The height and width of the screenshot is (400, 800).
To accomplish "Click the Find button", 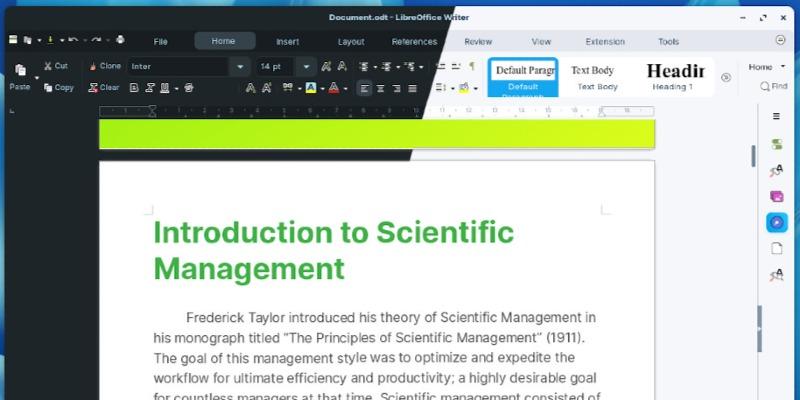I will click(774, 87).
